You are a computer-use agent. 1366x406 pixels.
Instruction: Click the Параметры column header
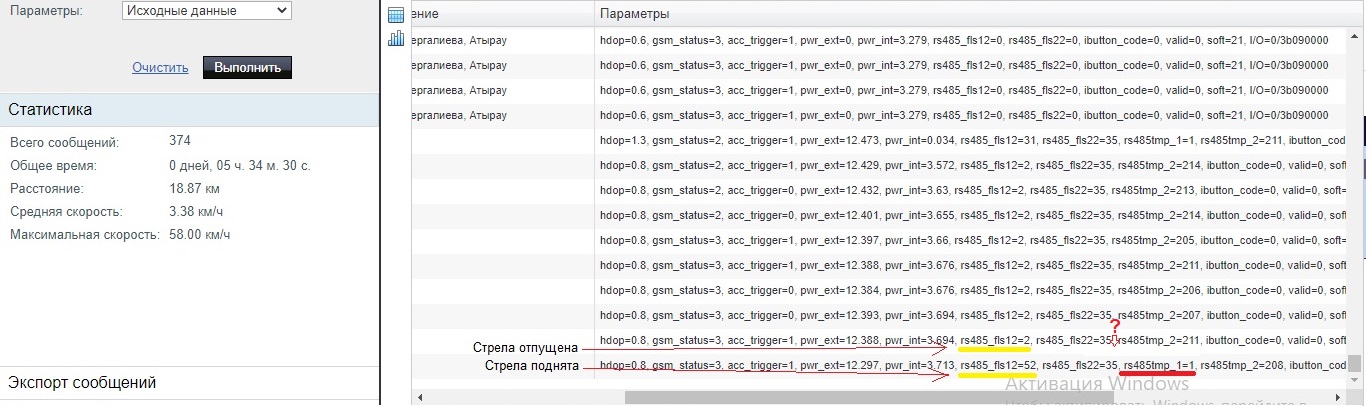pos(634,14)
